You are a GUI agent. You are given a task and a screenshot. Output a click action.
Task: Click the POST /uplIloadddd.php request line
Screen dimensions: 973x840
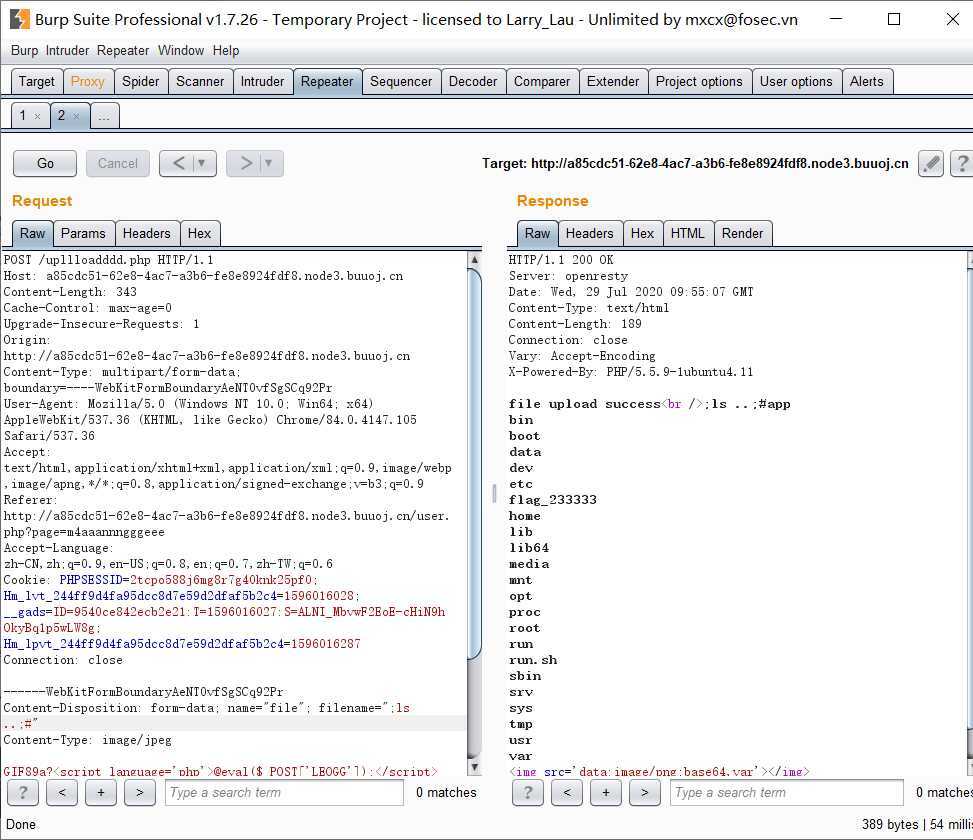click(108, 259)
